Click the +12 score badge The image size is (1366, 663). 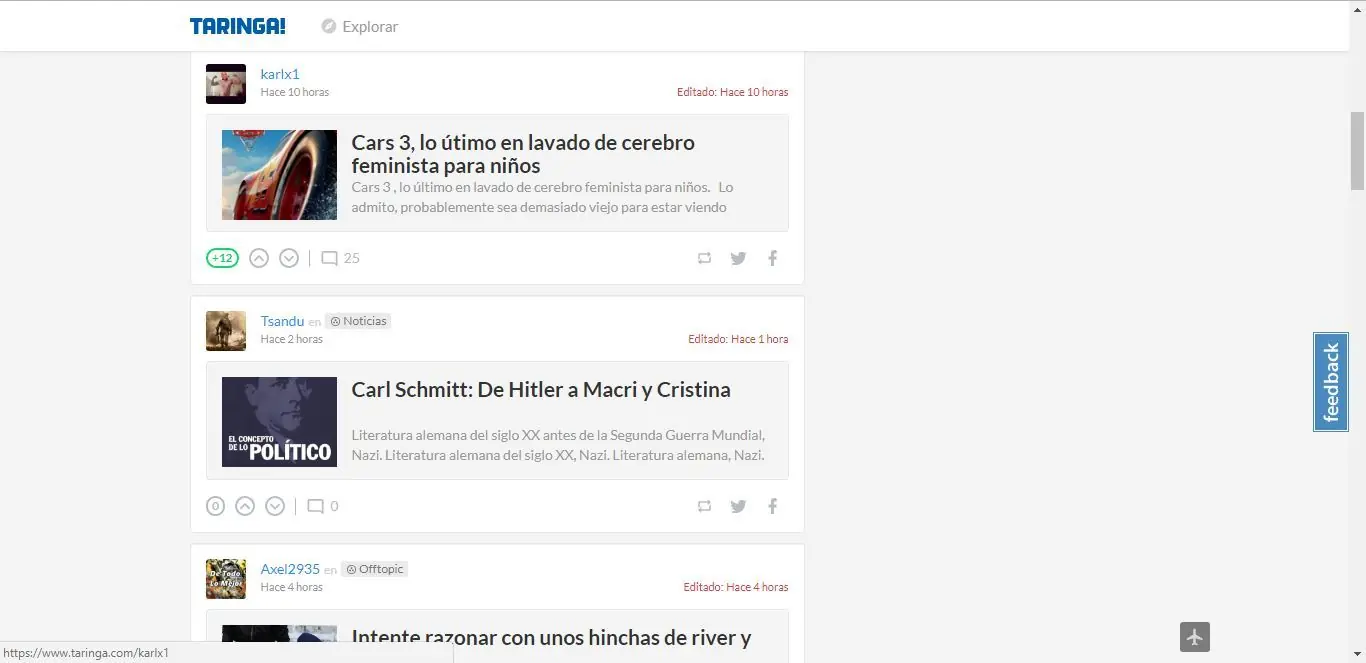pyautogui.click(x=222, y=258)
